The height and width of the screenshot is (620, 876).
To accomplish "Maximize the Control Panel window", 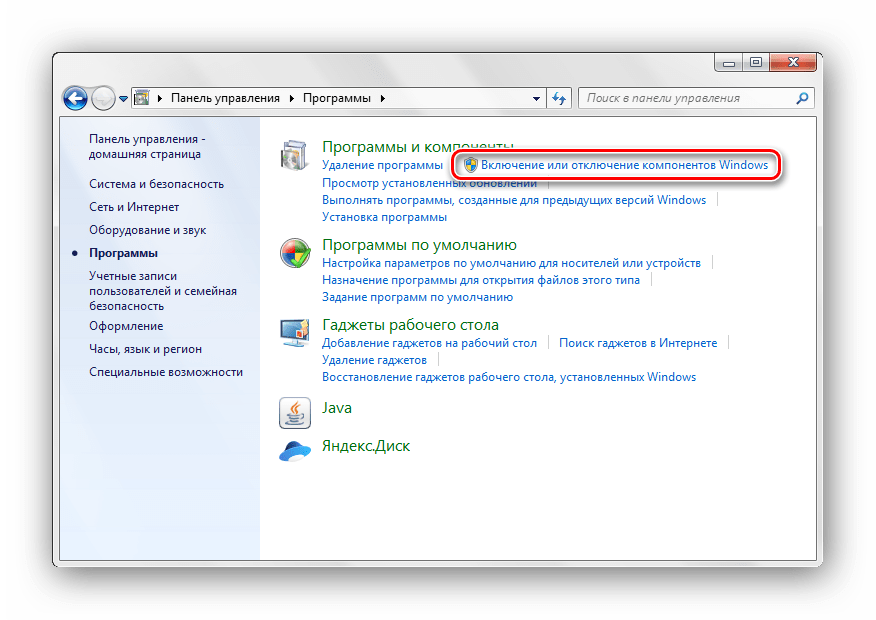I will click(x=756, y=63).
